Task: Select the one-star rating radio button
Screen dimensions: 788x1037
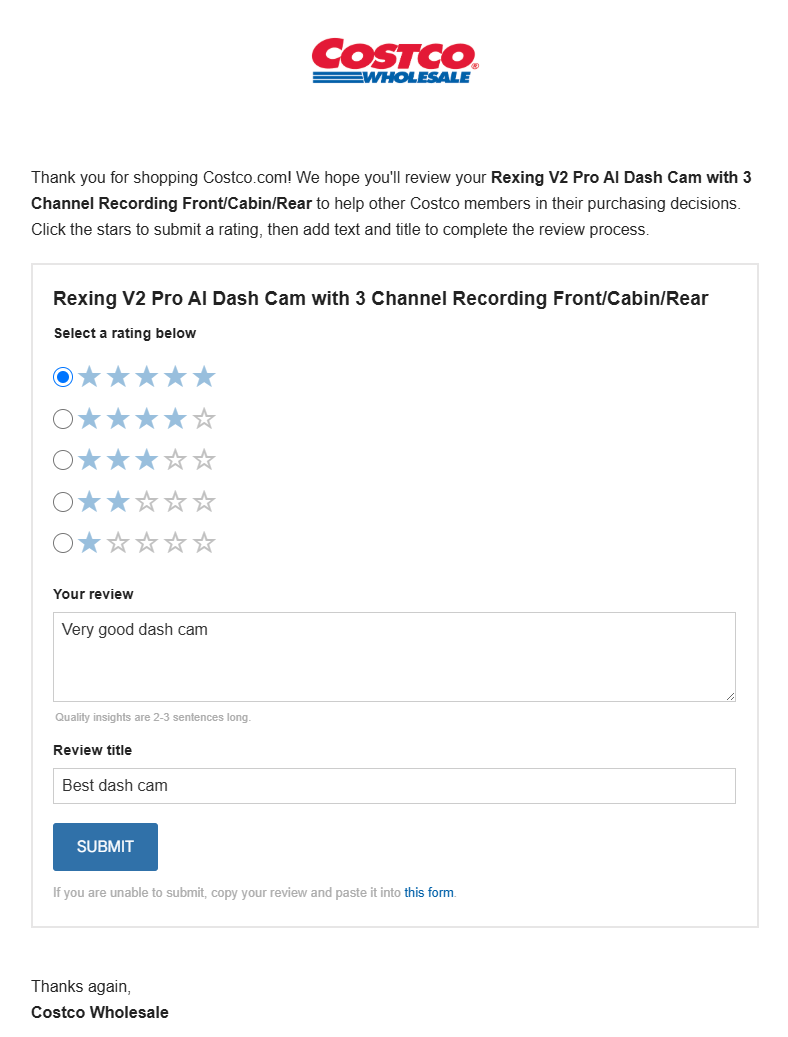Action: click(63, 543)
